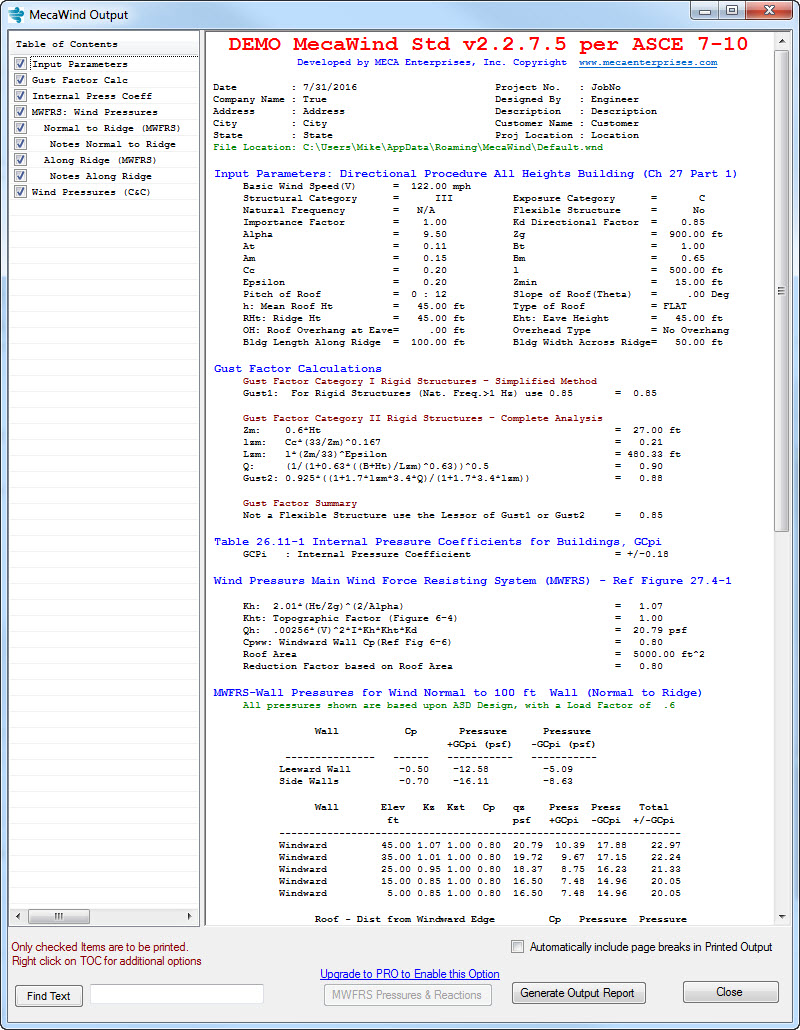Uncheck the Internal Press Coeff item
This screenshot has height=1030, width=800.
pos(22,96)
